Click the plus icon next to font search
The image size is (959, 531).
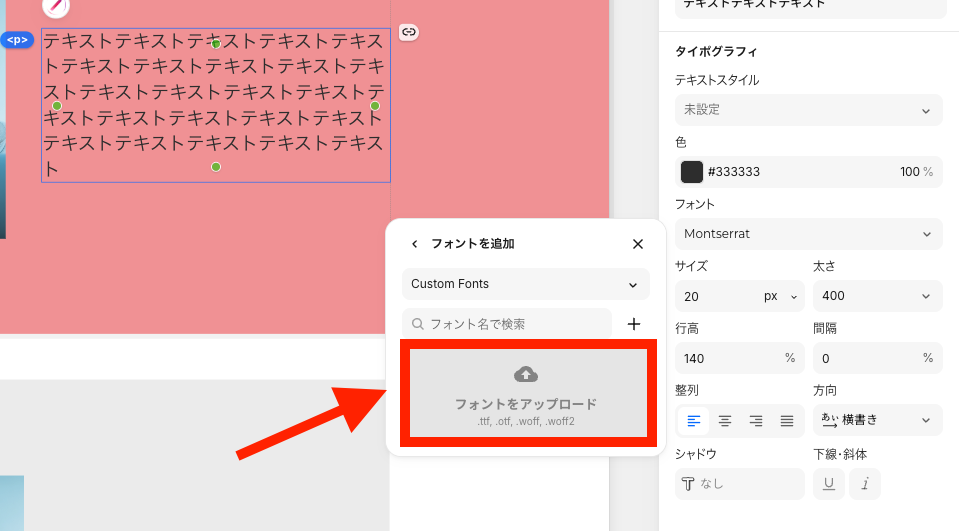pyautogui.click(x=633, y=324)
